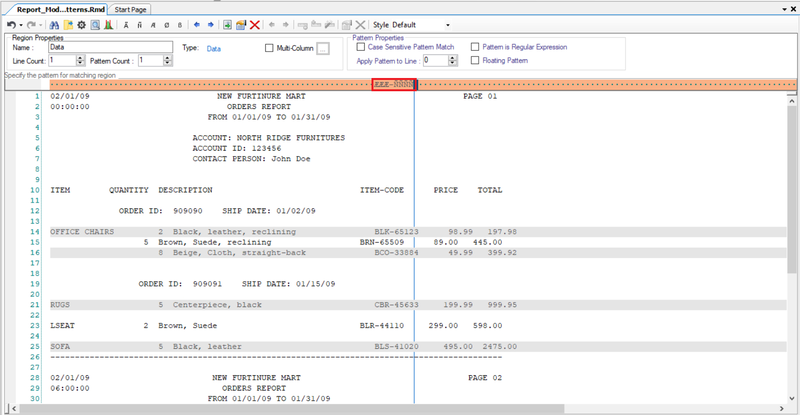Click the Multi-Column ellipsis button

point(323,47)
